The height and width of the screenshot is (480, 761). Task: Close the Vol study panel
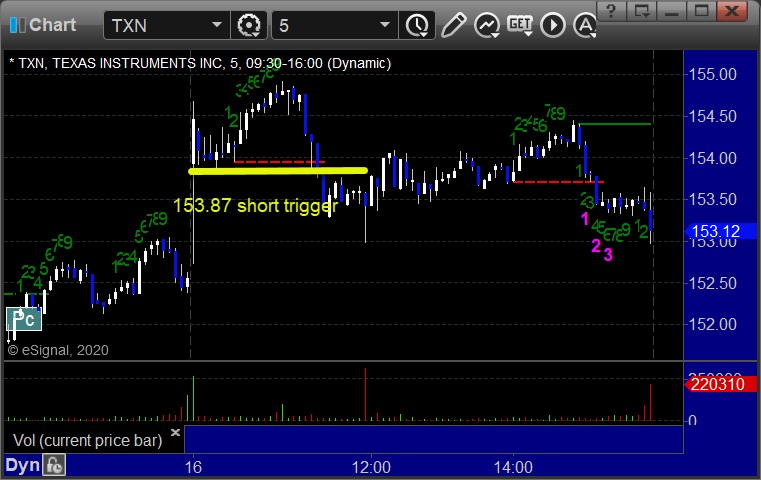tap(175, 432)
